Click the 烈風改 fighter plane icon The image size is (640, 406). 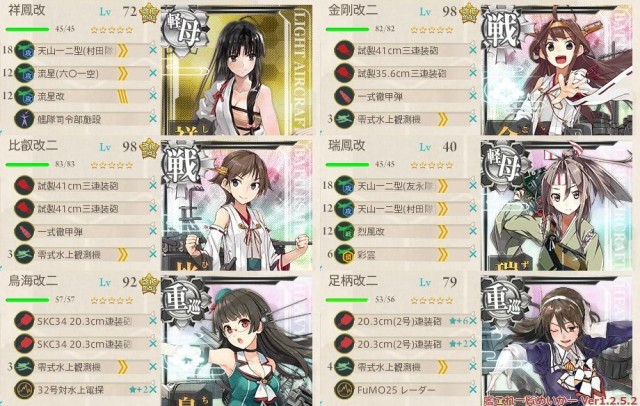tap(344, 232)
